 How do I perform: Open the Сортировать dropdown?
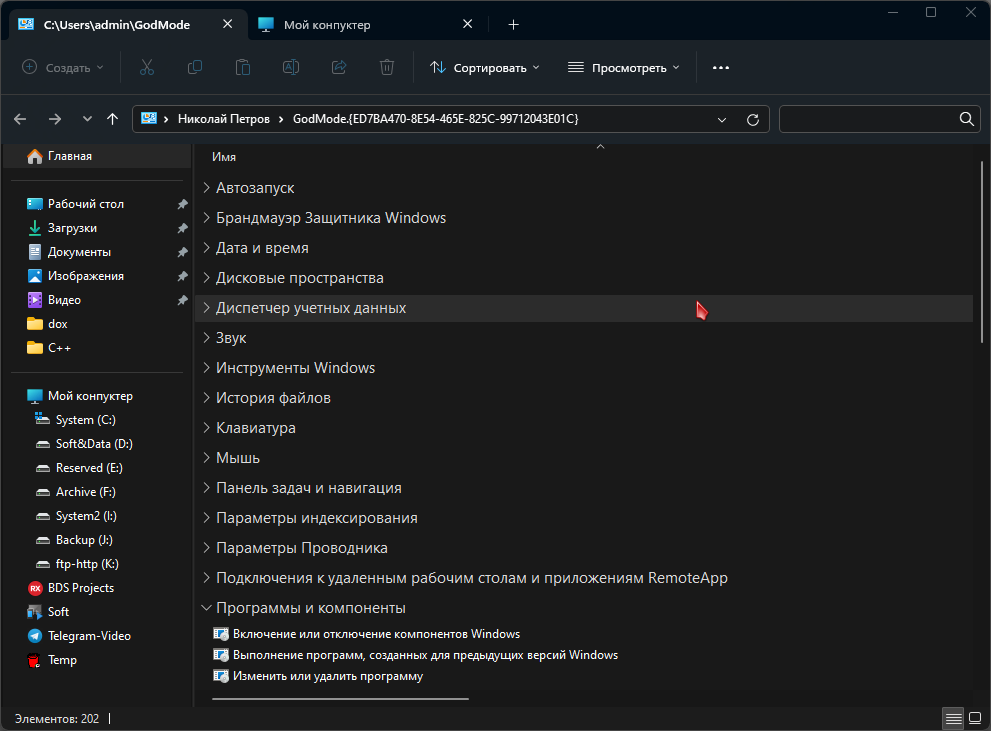(x=485, y=68)
